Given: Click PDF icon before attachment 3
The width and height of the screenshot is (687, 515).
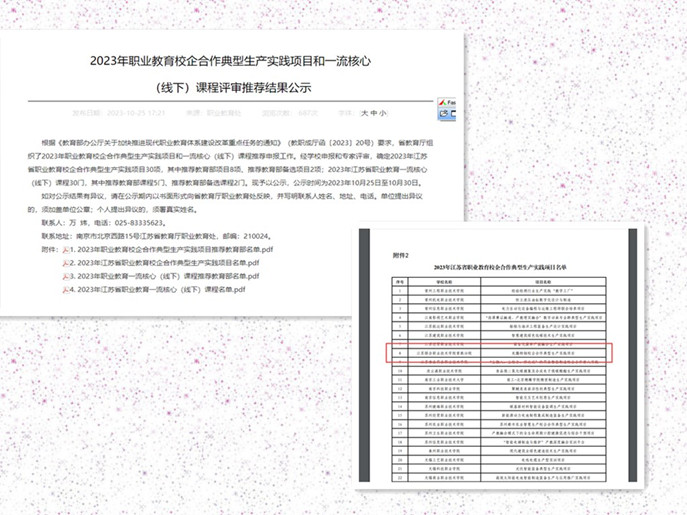Looking at the screenshot, I should 66,276.
